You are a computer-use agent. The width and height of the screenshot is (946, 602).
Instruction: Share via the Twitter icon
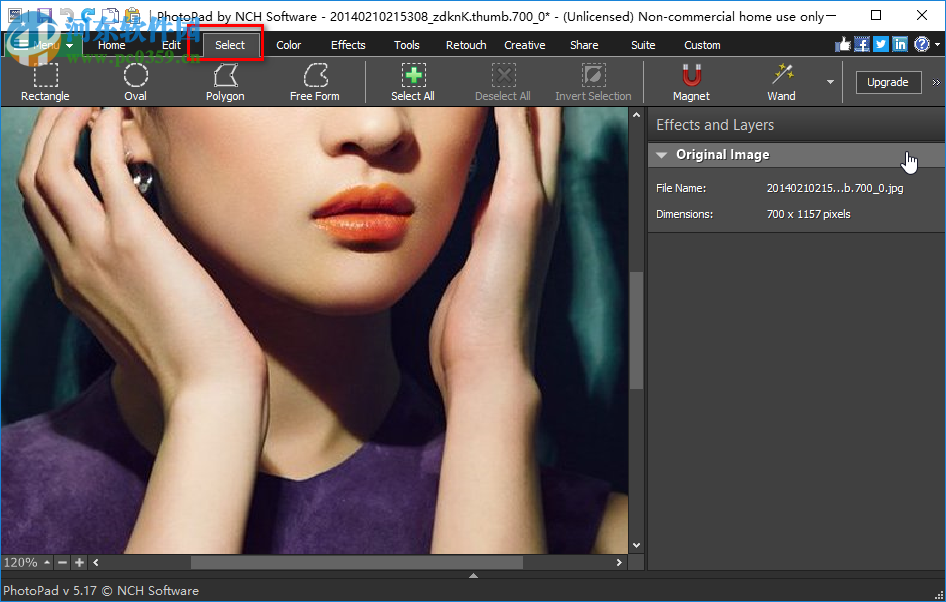(x=880, y=43)
